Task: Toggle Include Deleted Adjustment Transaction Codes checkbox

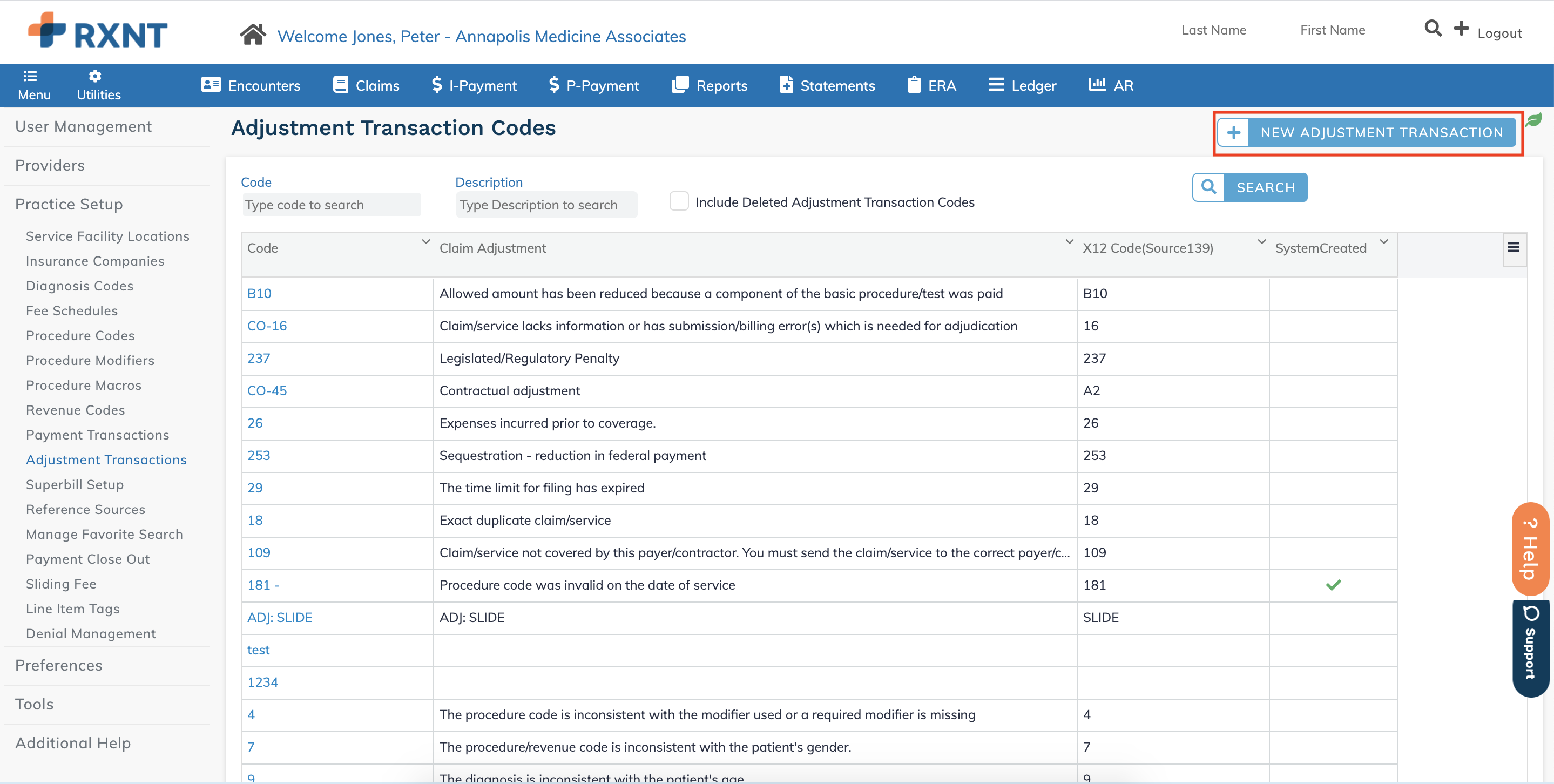Action: 679,201
